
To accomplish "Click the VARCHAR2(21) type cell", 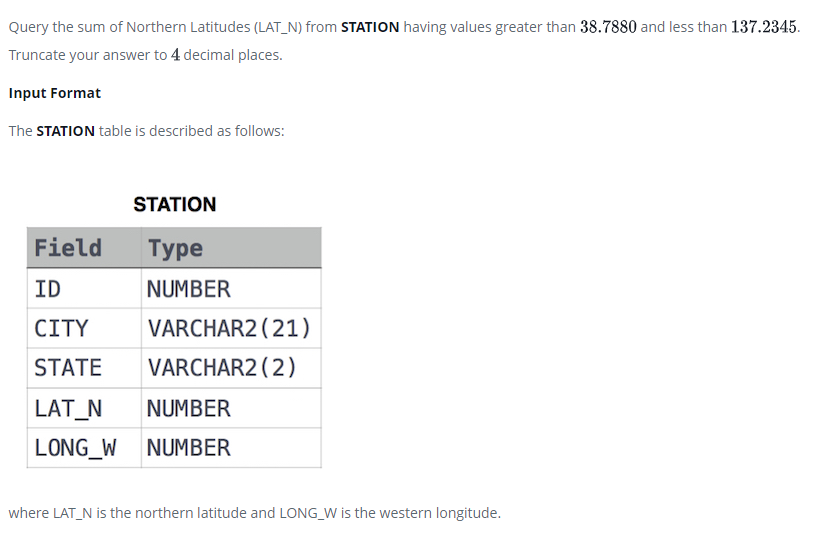I will click(231, 328).
